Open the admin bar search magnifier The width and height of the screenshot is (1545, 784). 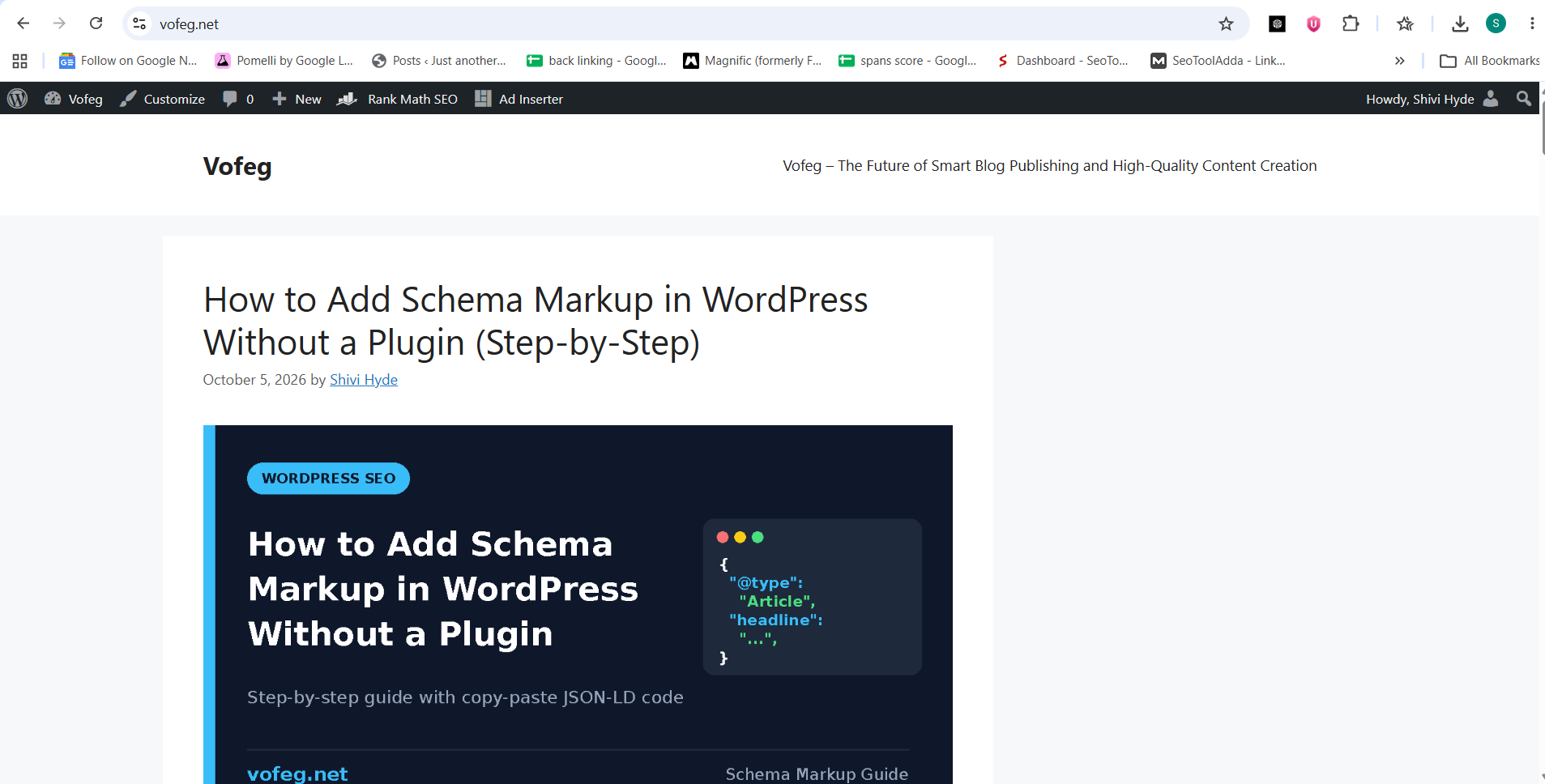[x=1523, y=99]
